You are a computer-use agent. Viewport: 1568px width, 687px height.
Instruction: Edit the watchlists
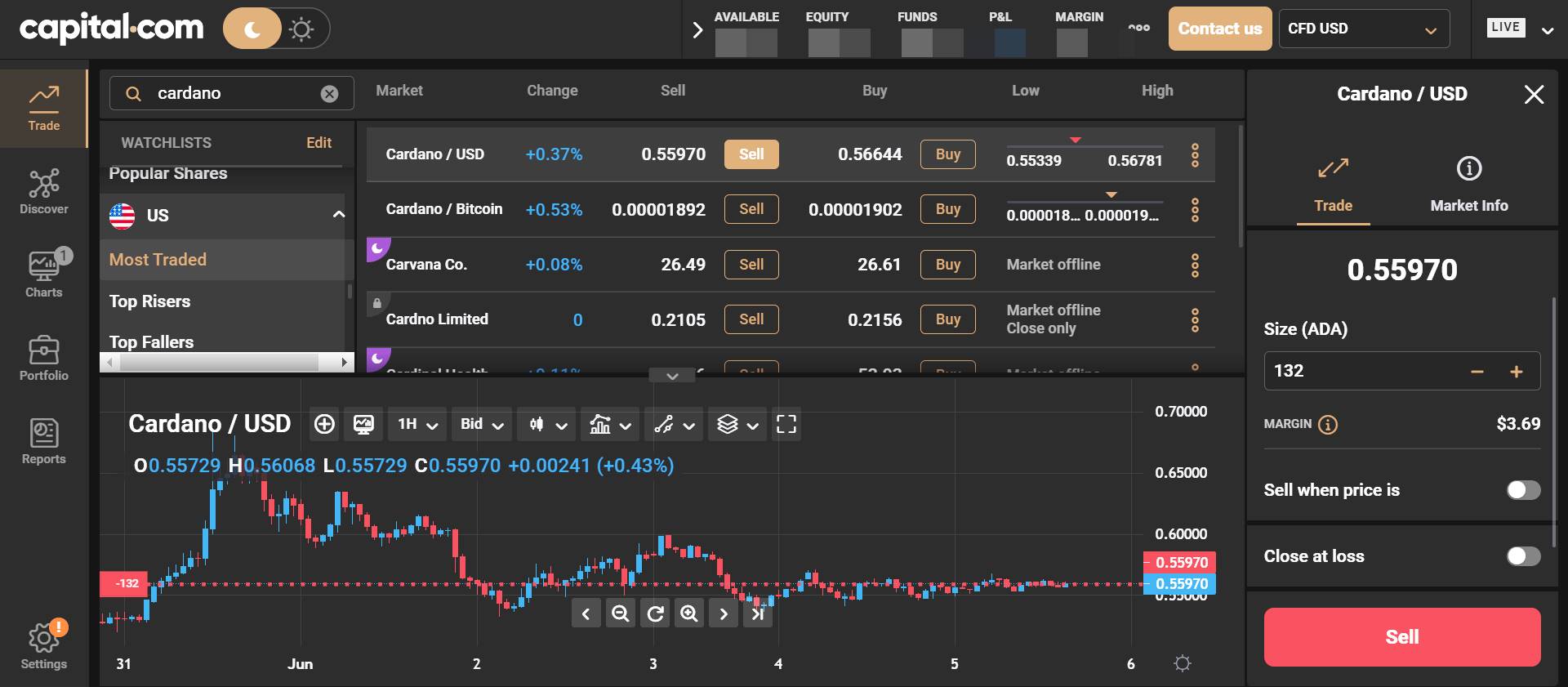coord(318,143)
